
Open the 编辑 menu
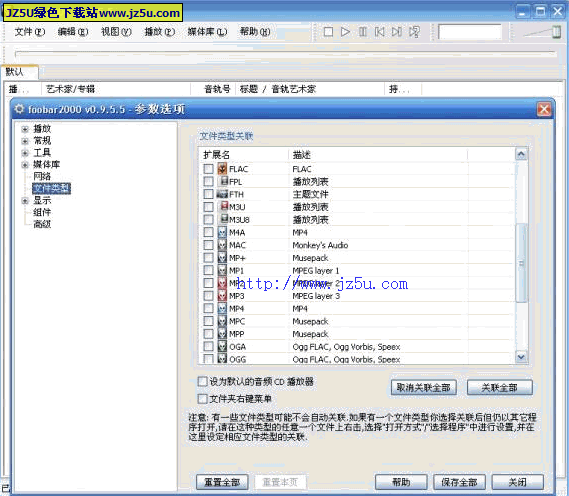(x=73, y=32)
